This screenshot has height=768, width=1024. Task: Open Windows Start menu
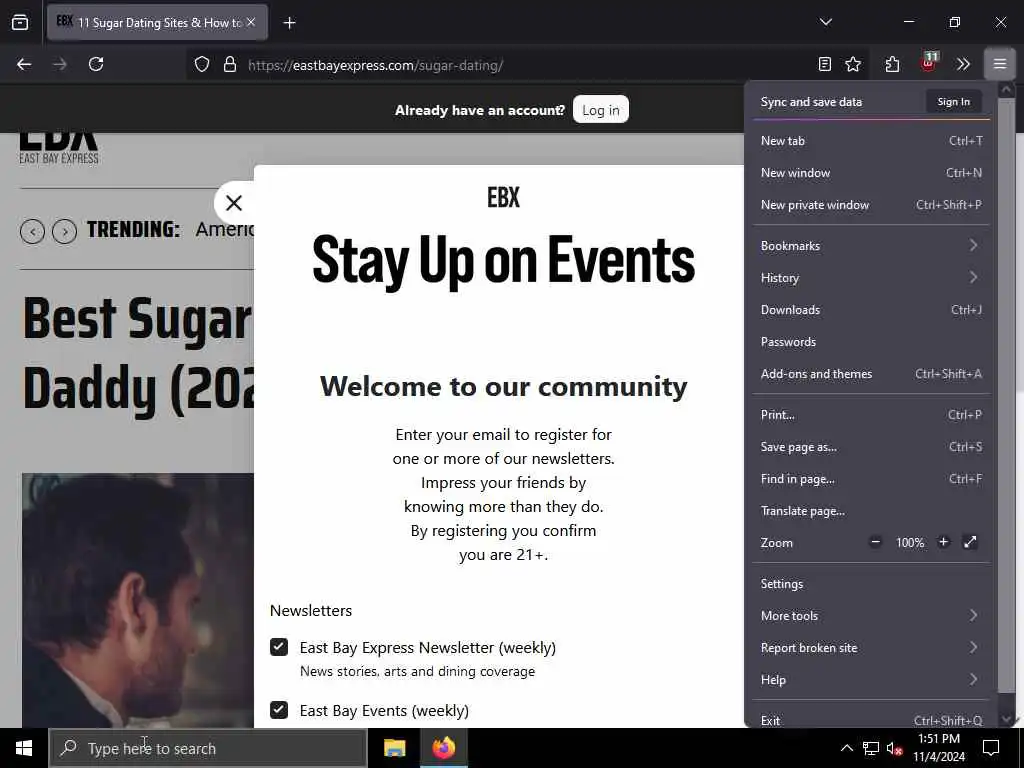[24, 748]
